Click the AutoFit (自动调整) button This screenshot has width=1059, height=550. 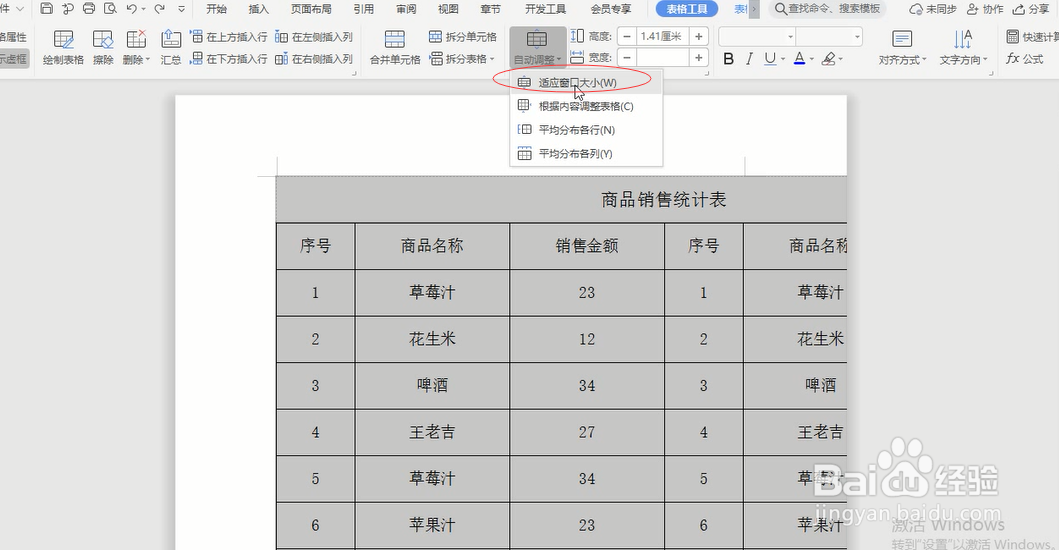[x=538, y=47]
